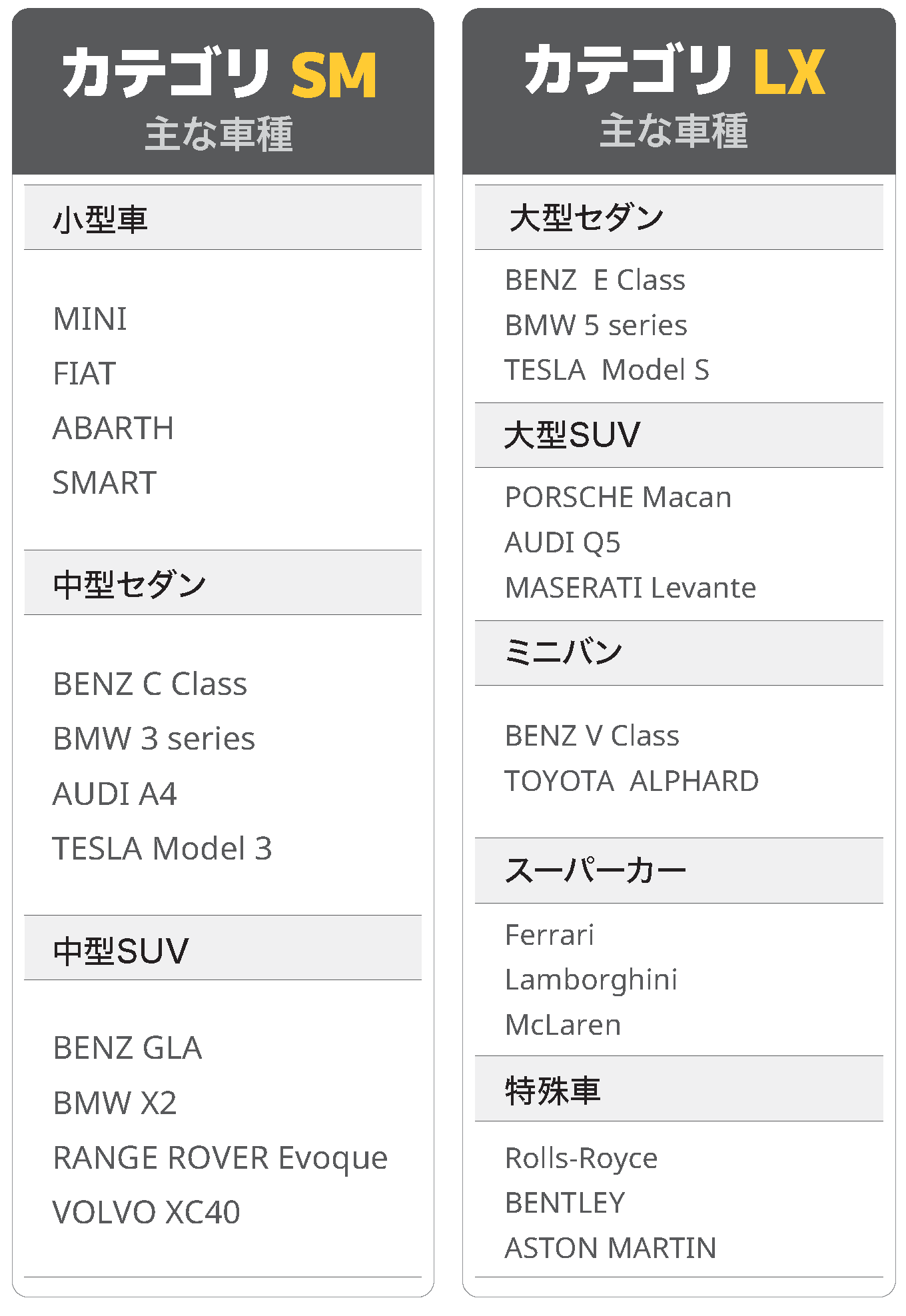Click the TESLA Model 3 entry
This screenshot has width=906, height=1316.
pos(163,848)
